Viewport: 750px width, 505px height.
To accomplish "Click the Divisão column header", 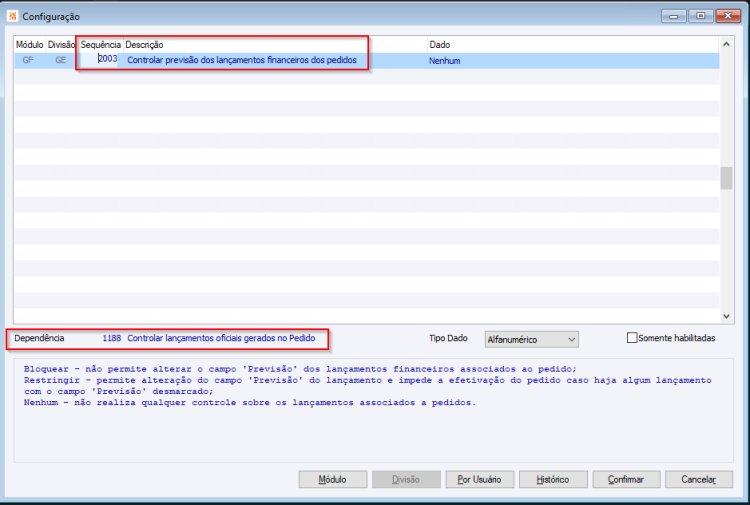I will point(61,45).
